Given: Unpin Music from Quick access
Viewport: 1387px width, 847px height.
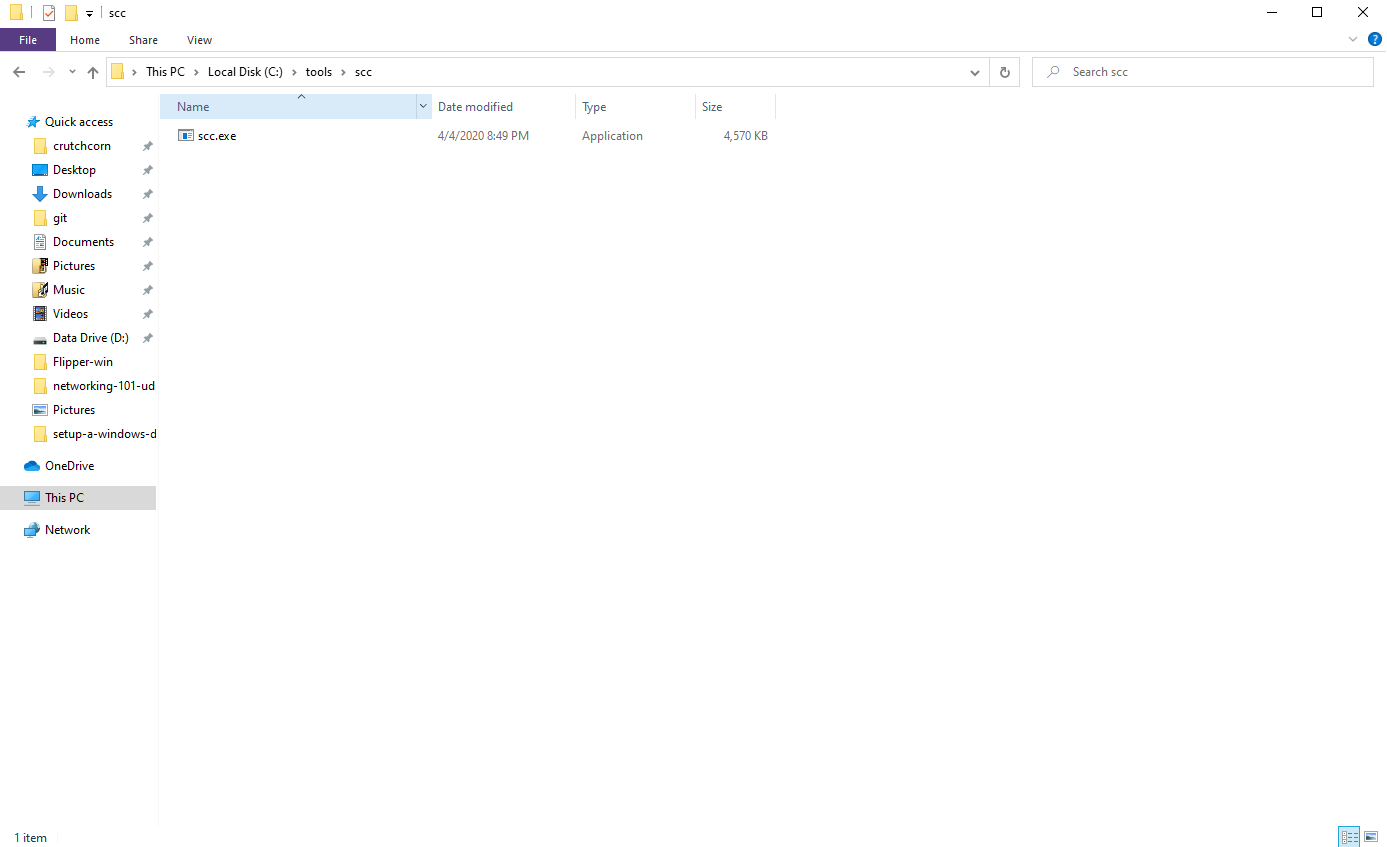Looking at the screenshot, I should 147,289.
